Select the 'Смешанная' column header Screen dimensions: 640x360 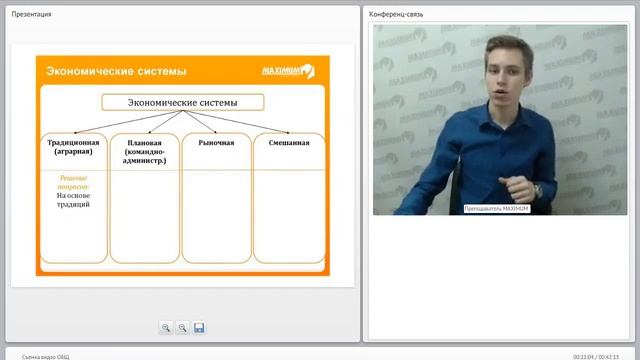(289, 143)
